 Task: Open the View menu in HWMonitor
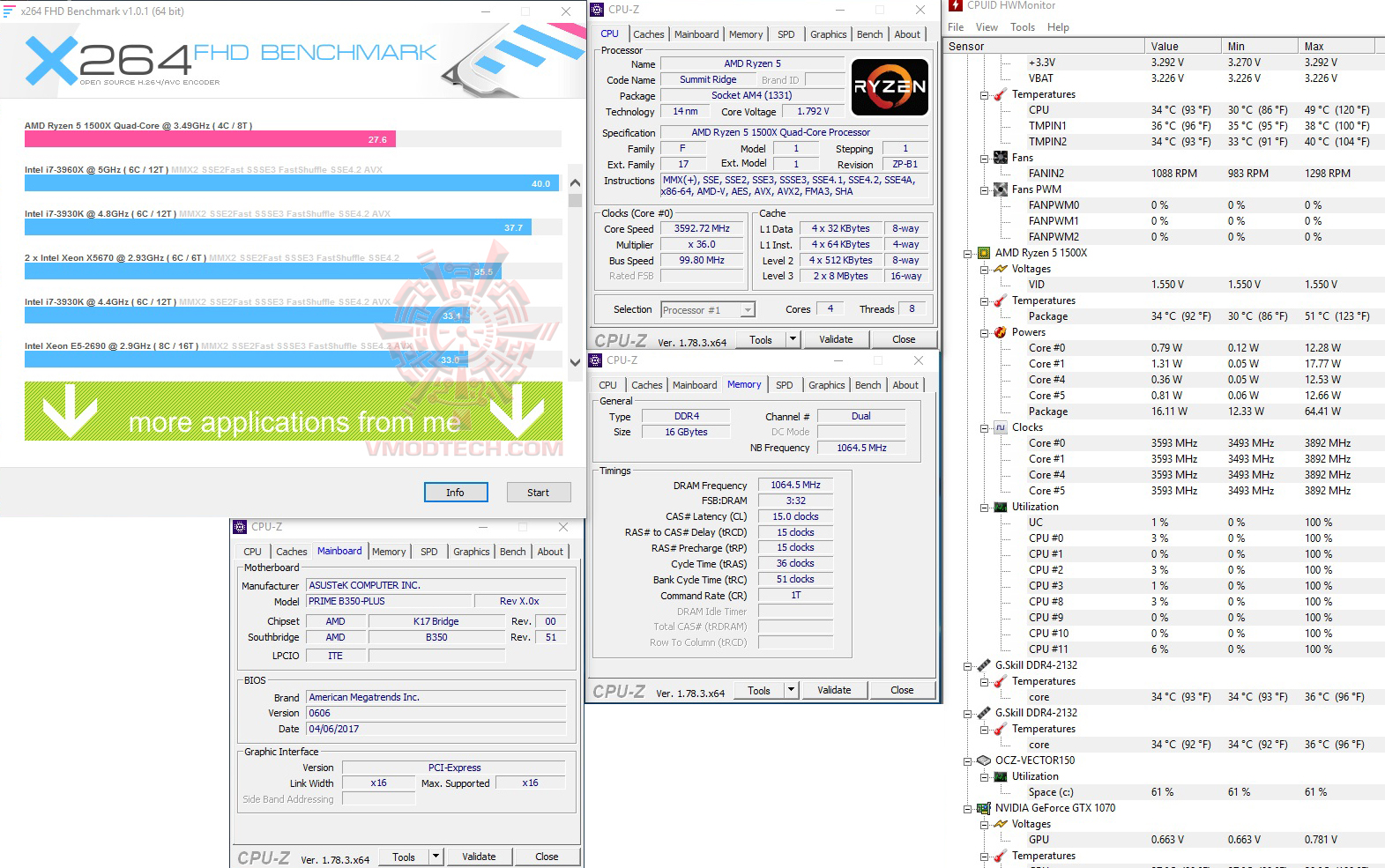point(987,27)
